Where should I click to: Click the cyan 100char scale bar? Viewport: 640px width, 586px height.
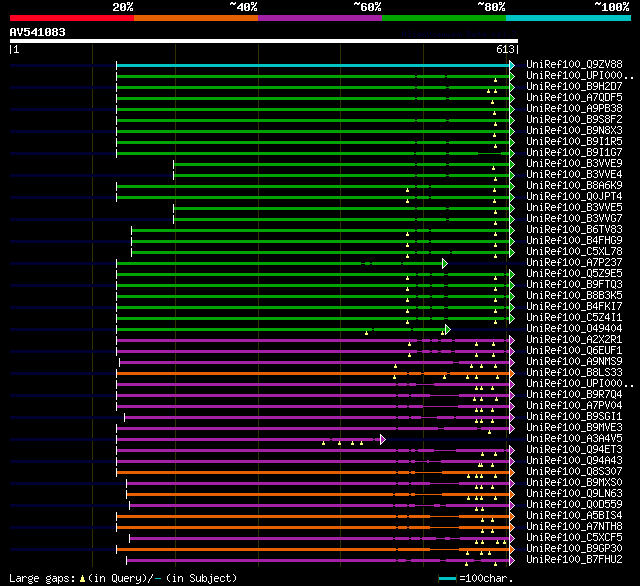click(447, 578)
